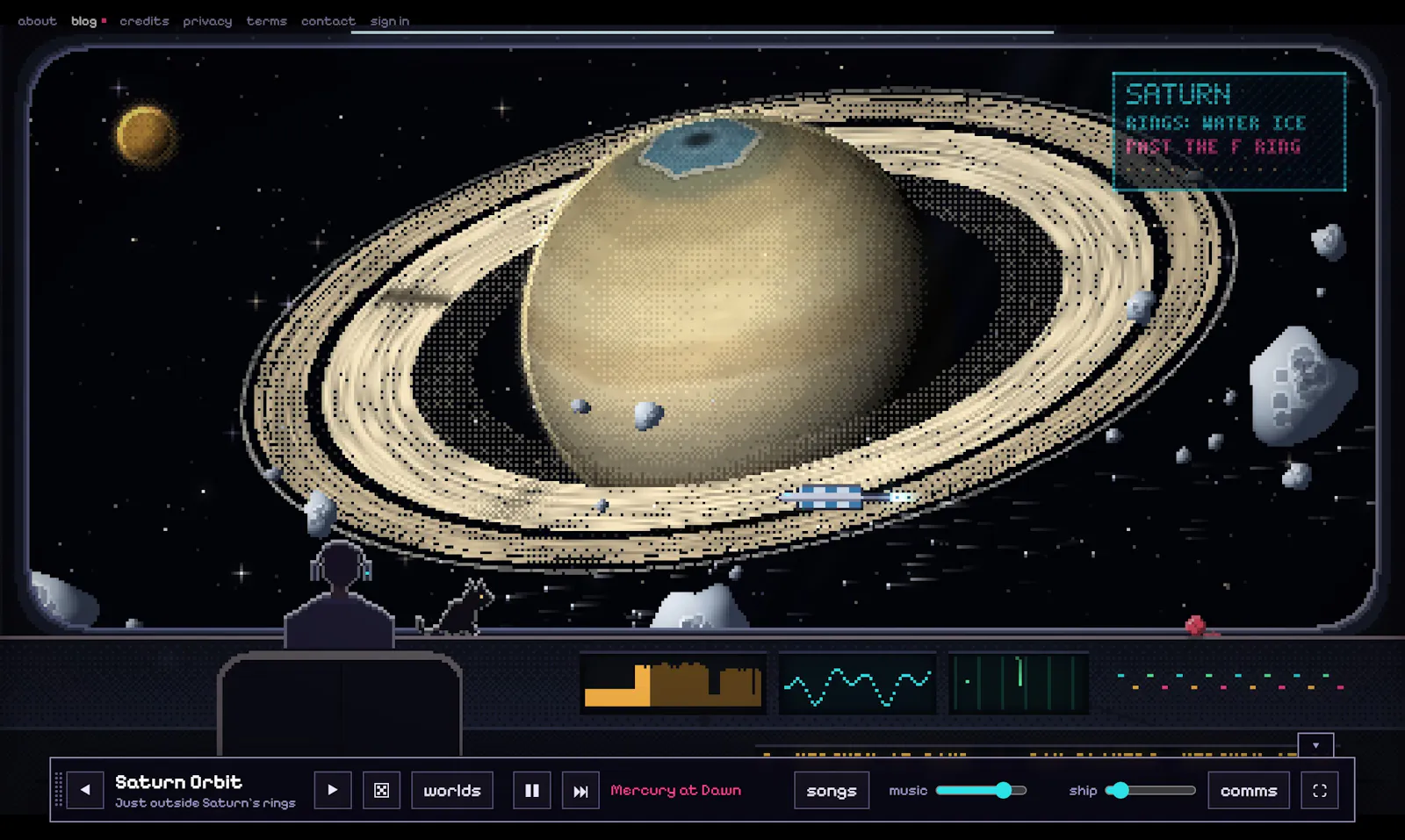The image size is (1405, 840).
Task: Open the comms panel
Action: click(1249, 790)
